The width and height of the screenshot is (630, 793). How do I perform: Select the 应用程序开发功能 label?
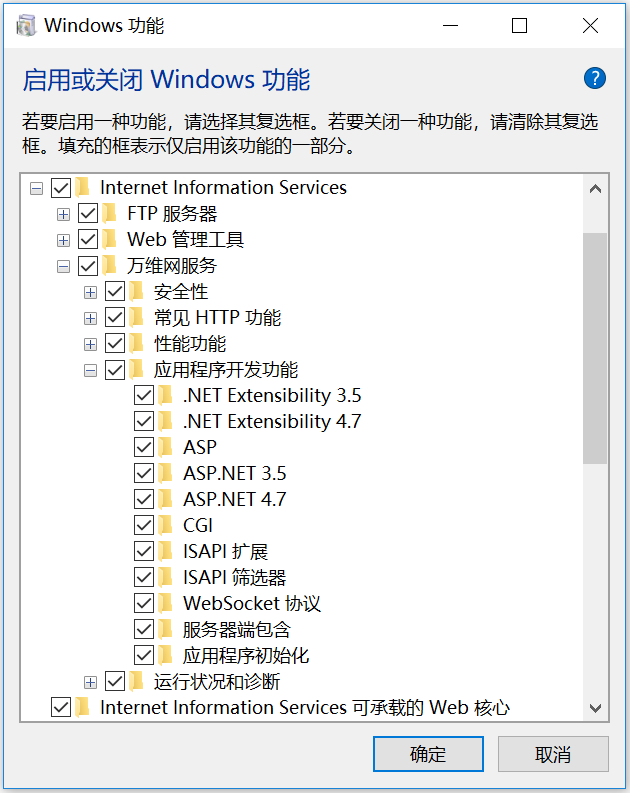226,370
